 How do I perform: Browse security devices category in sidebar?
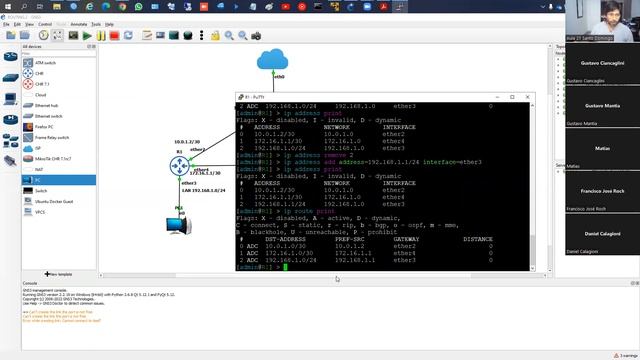[10, 120]
